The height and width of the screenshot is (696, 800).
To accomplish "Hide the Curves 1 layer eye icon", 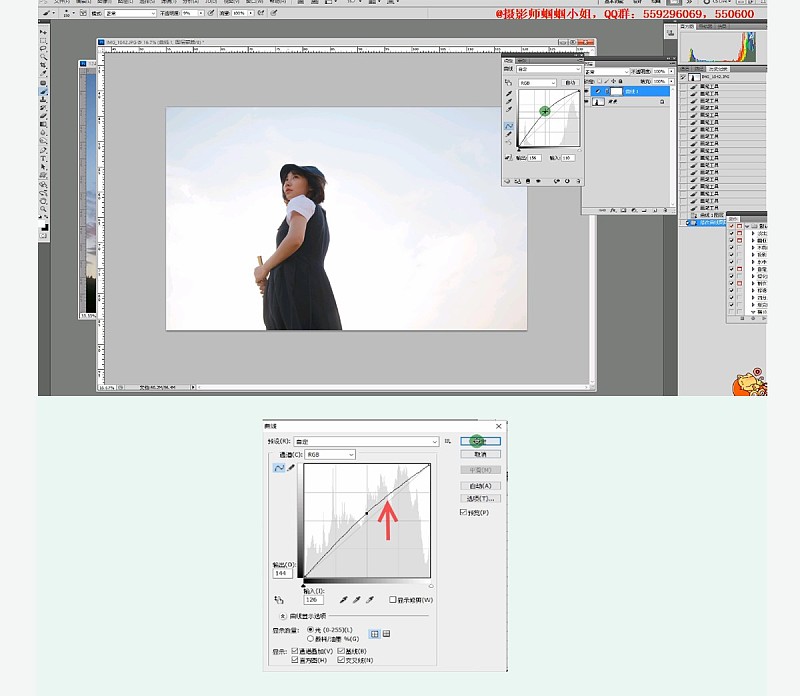I will point(586,91).
